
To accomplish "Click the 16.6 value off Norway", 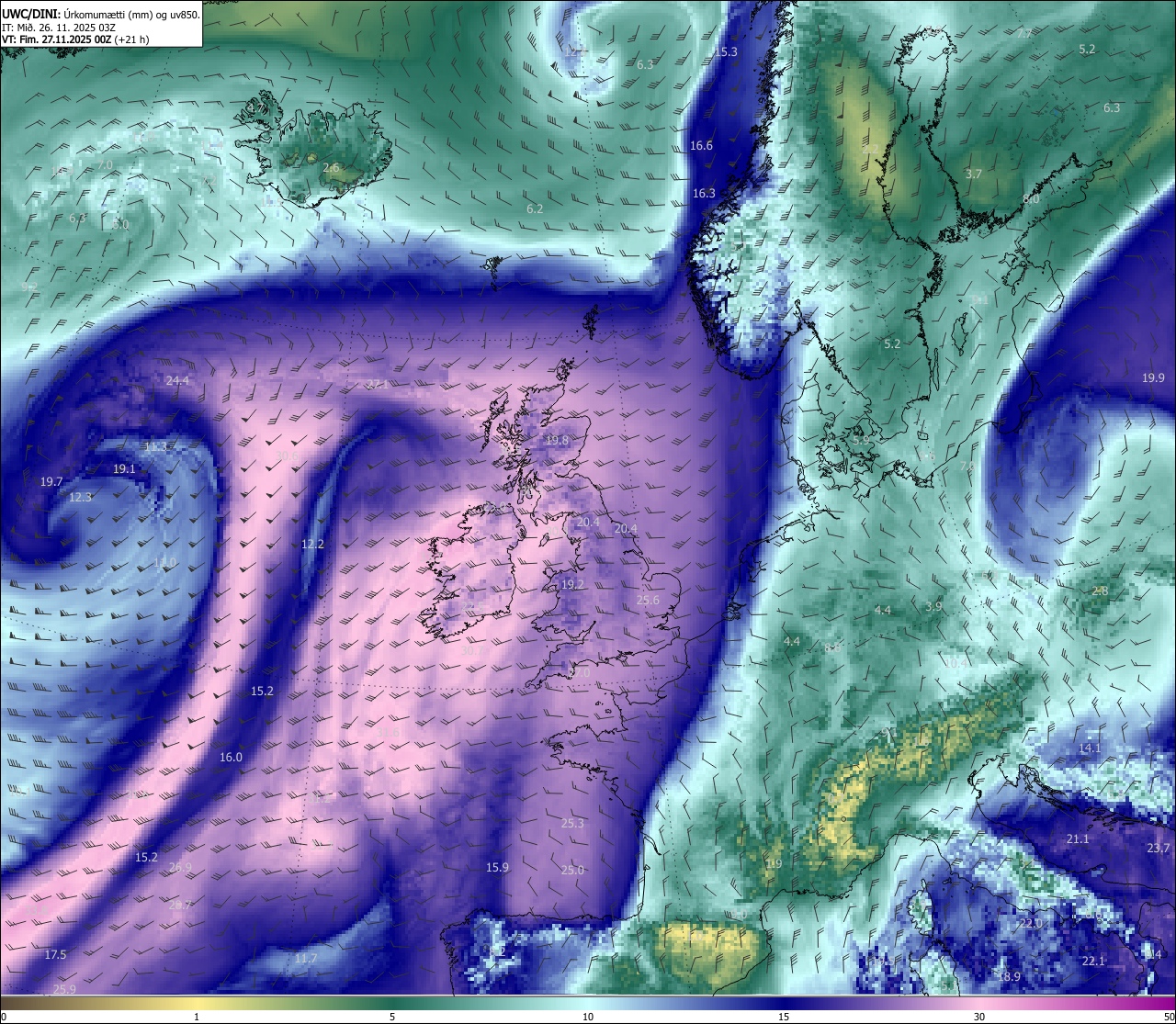I will coord(701,146).
